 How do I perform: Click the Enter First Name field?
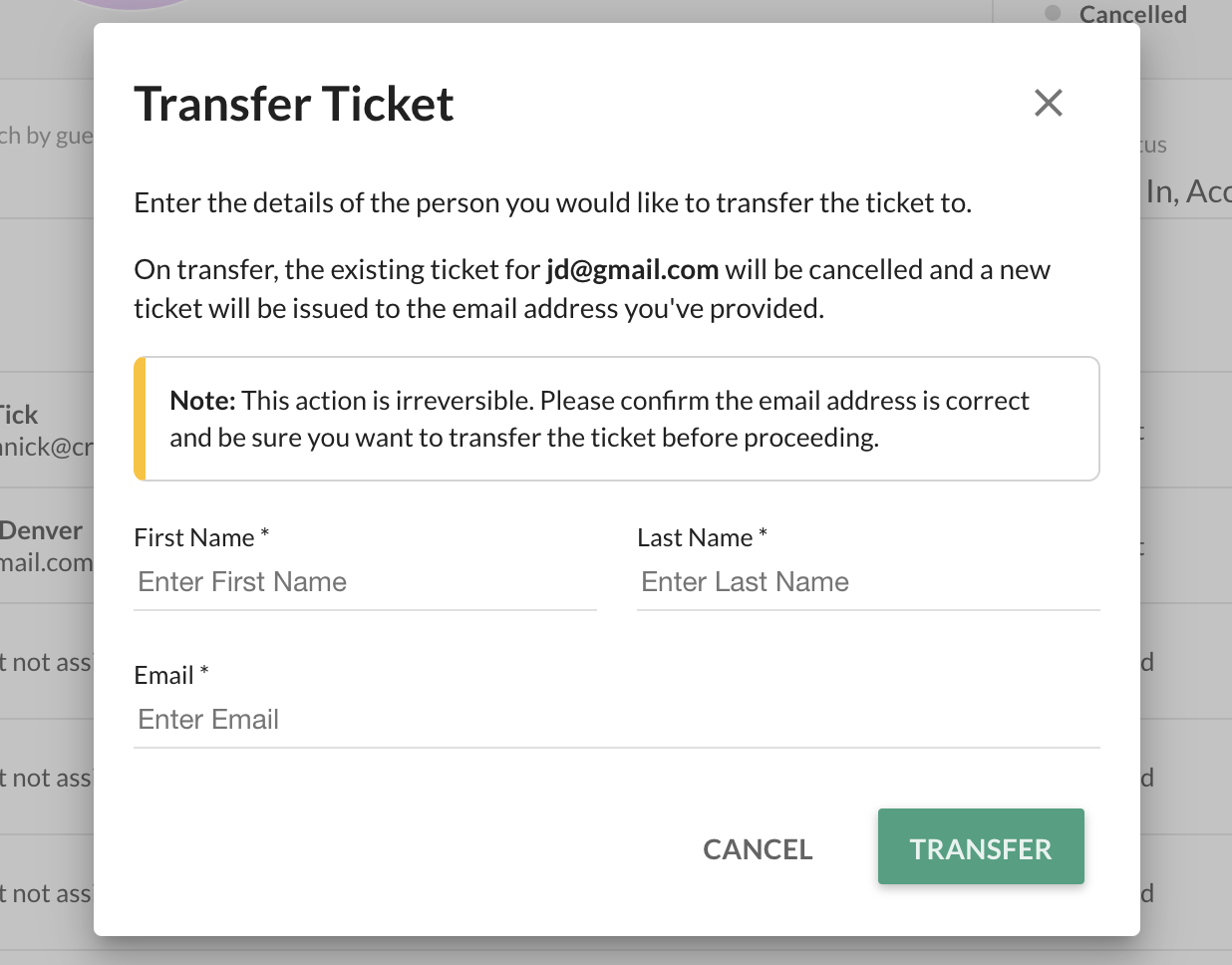(365, 582)
